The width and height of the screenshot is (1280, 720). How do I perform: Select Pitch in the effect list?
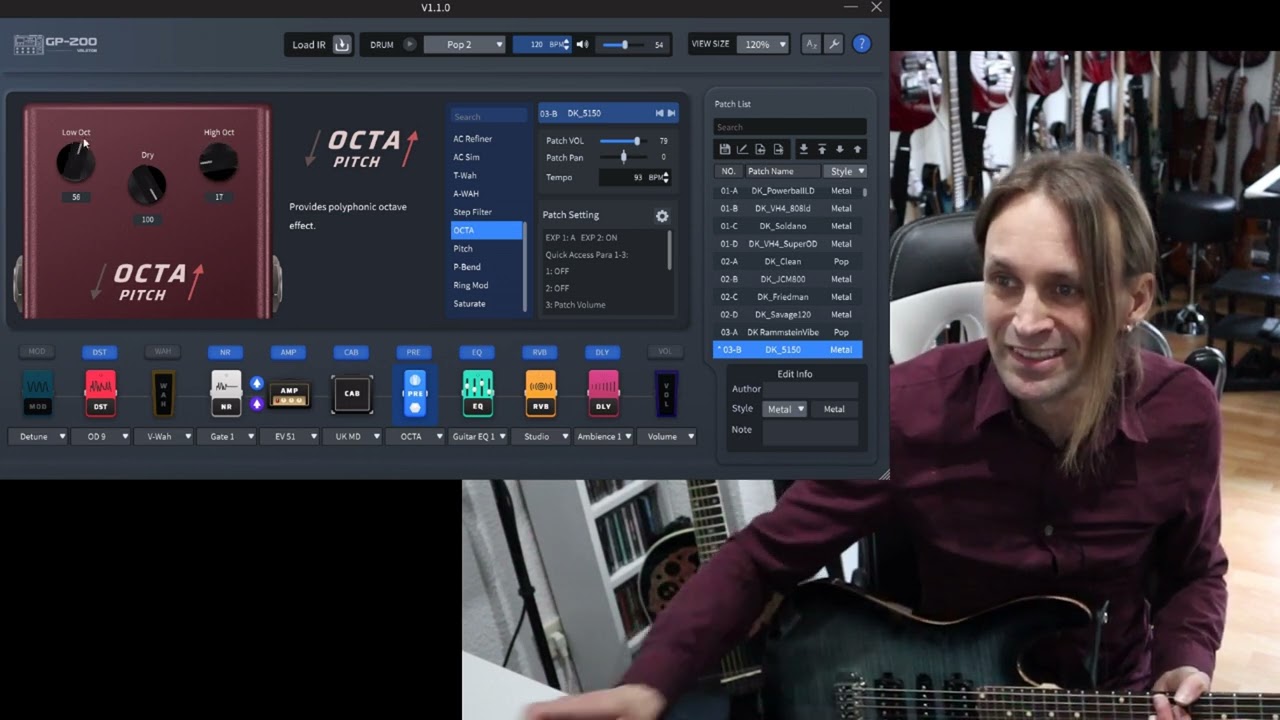[x=486, y=249]
